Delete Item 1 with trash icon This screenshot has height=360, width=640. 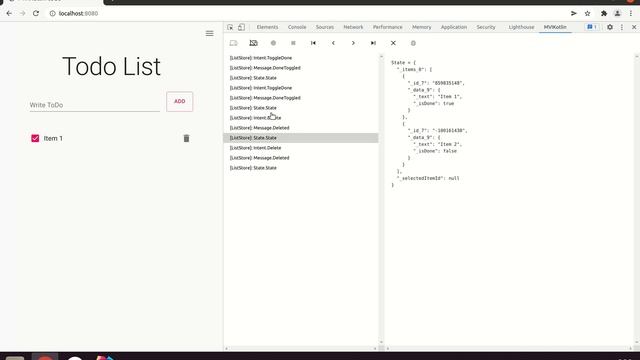[186, 138]
